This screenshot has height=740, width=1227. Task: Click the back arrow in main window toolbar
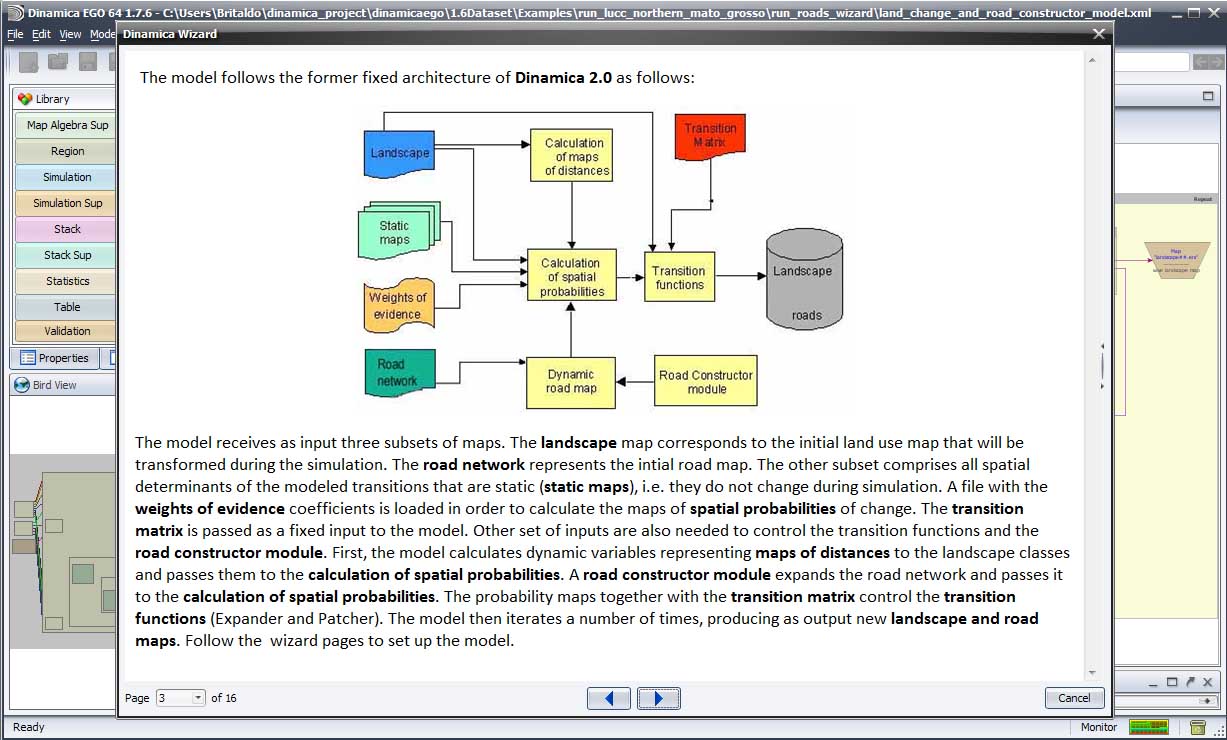(x=1200, y=62)
